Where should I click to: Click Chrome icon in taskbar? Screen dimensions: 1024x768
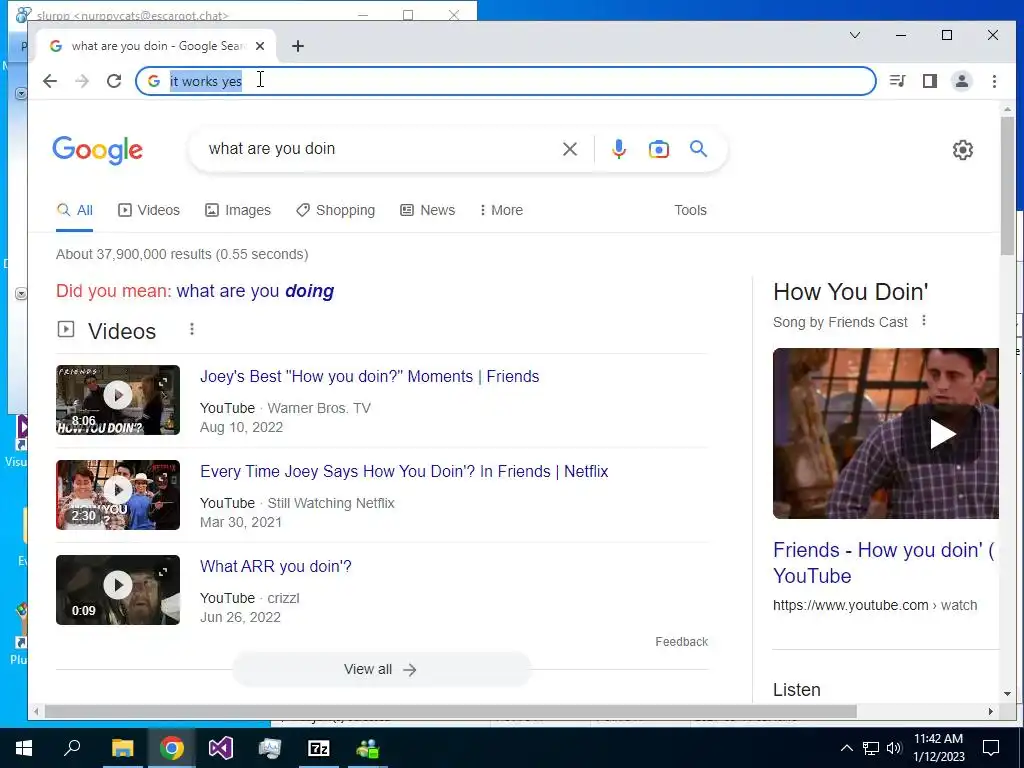tap(172, 748)
